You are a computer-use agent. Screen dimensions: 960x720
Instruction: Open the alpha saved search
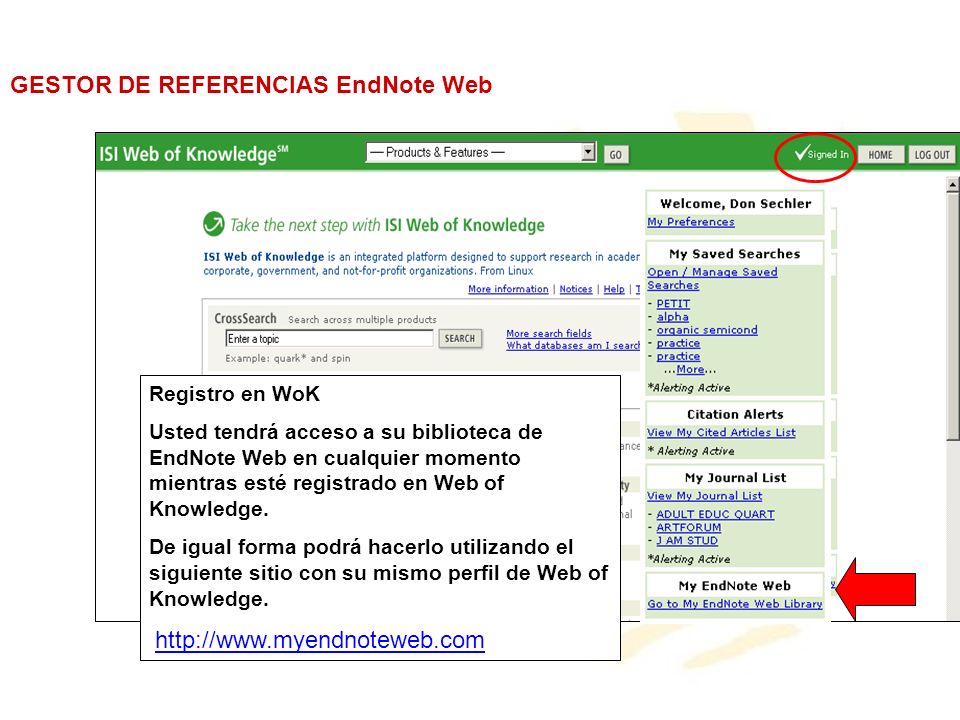672,317
